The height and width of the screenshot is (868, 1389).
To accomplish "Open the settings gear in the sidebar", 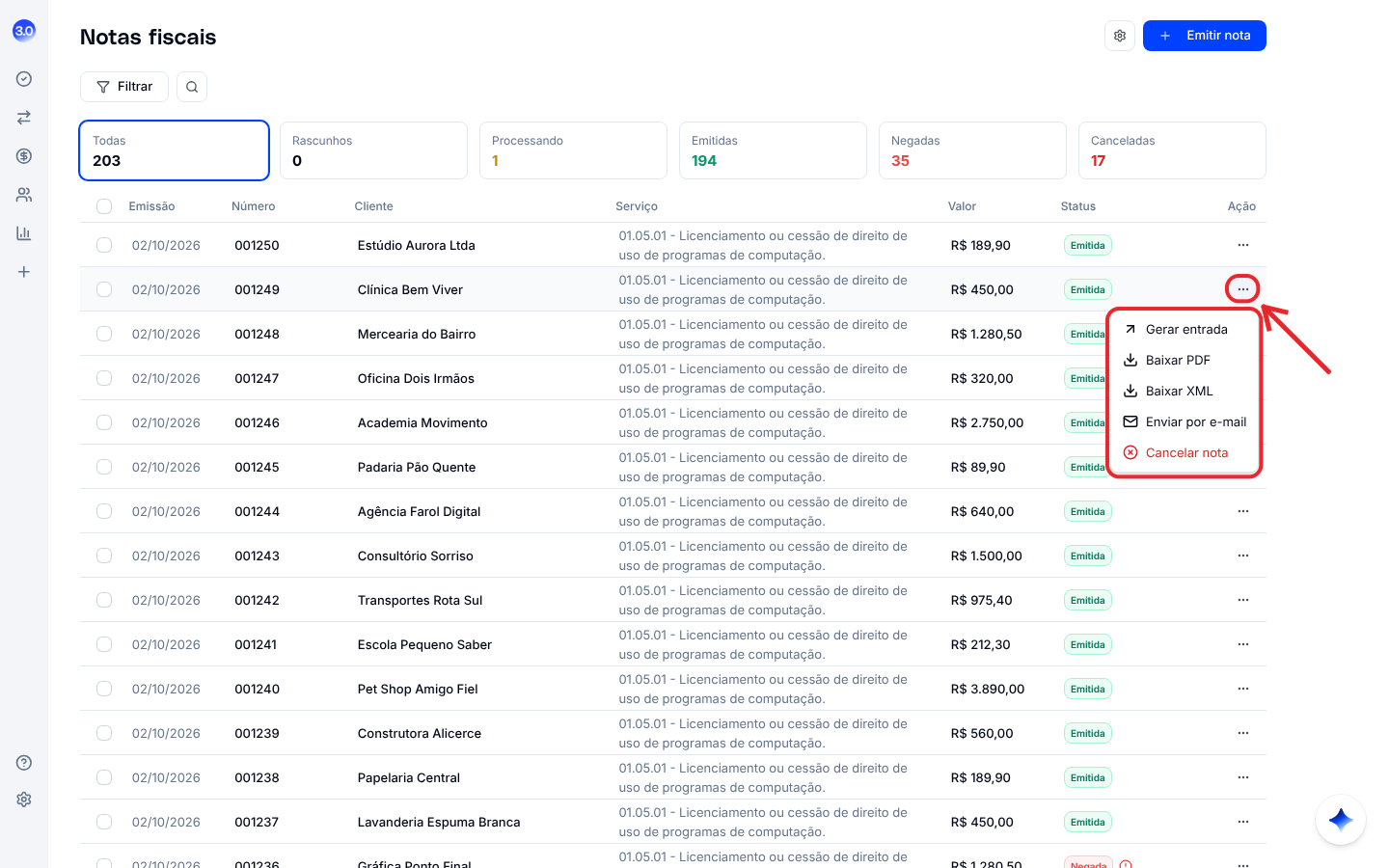I will [24, 800].
